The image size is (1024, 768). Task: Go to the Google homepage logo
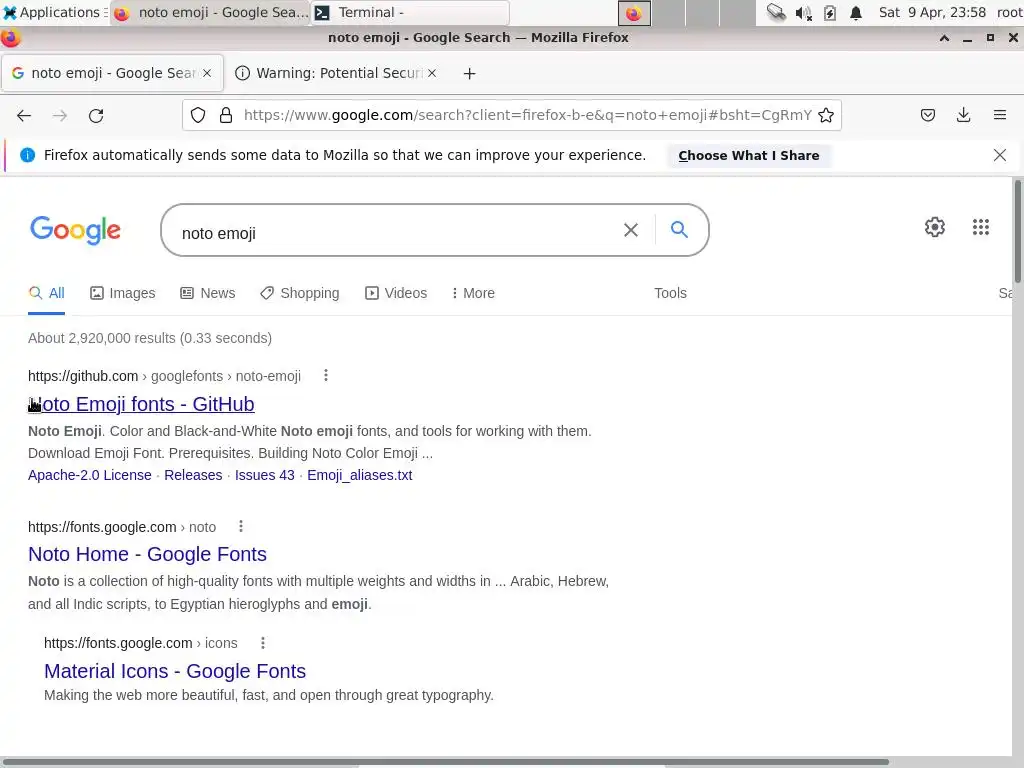coord(75,230)
